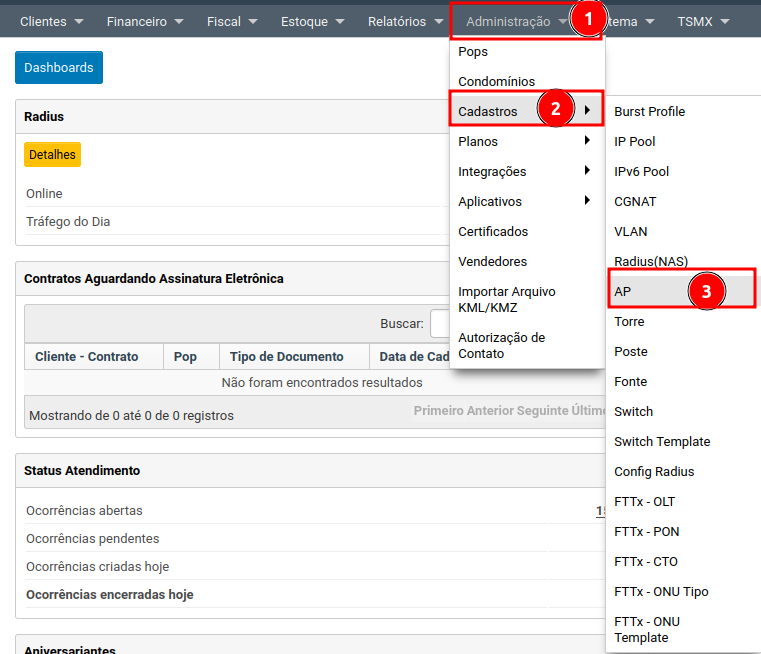Open the TSMX menu
Viewport: 761px width, 654px height.
[703, 21]
